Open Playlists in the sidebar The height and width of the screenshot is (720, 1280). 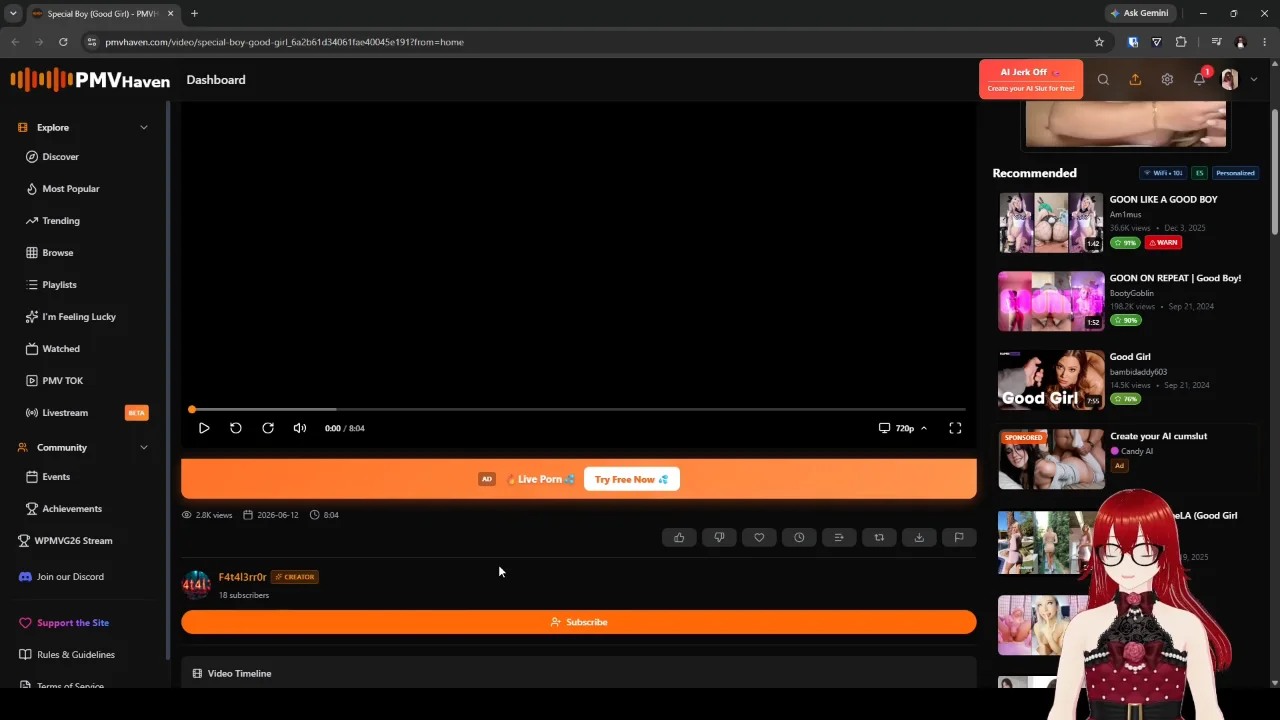59,285
